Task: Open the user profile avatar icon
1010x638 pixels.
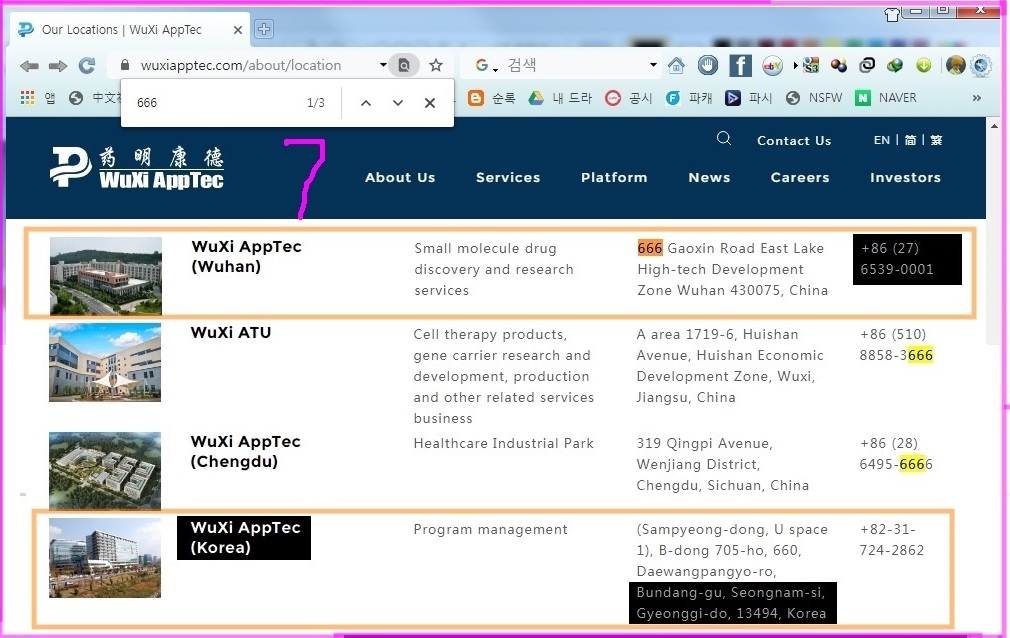Action: click(x=955, y=65)
